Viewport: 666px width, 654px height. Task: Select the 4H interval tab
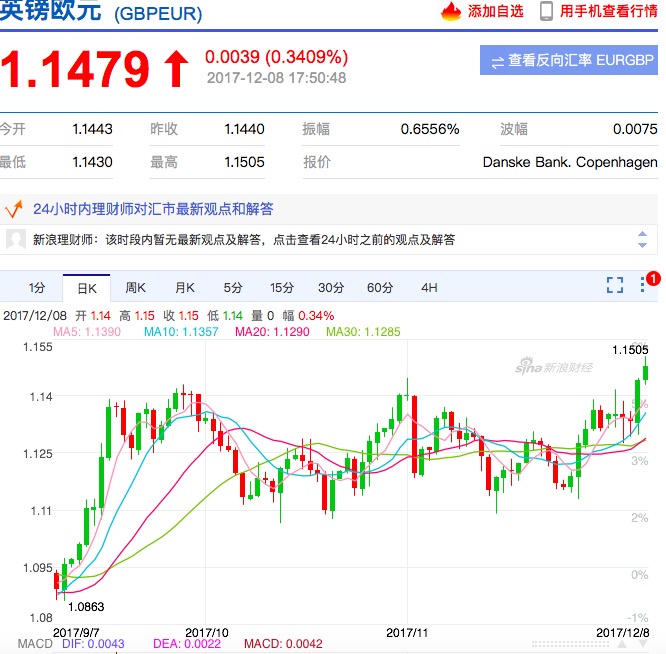point(429,288)
